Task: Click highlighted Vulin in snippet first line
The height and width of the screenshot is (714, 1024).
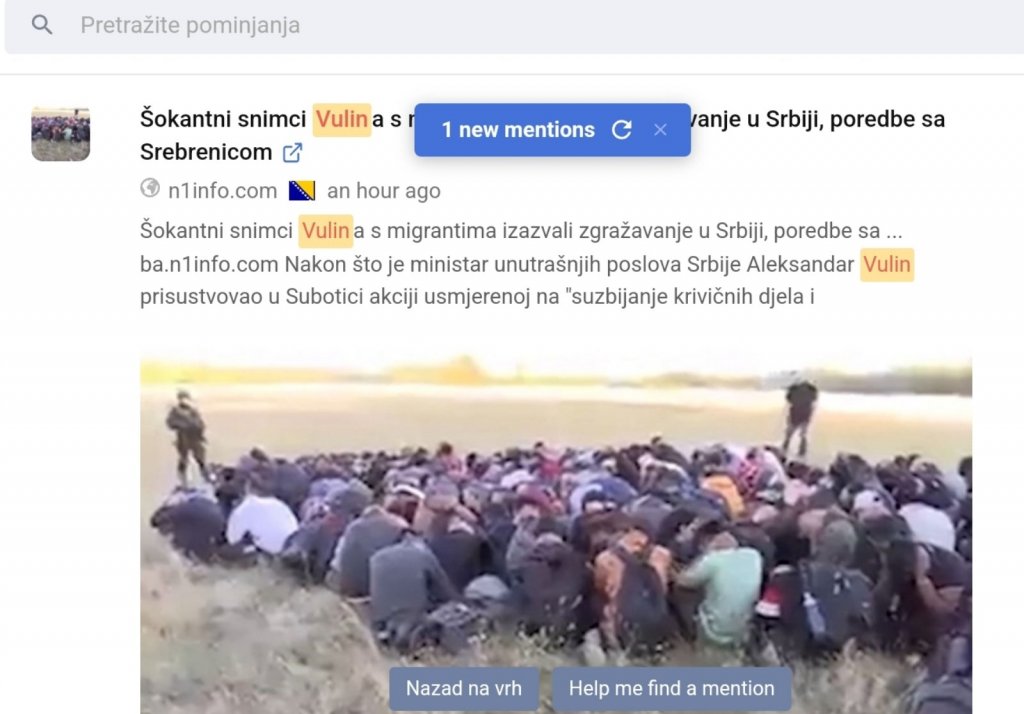Action: 325,231
